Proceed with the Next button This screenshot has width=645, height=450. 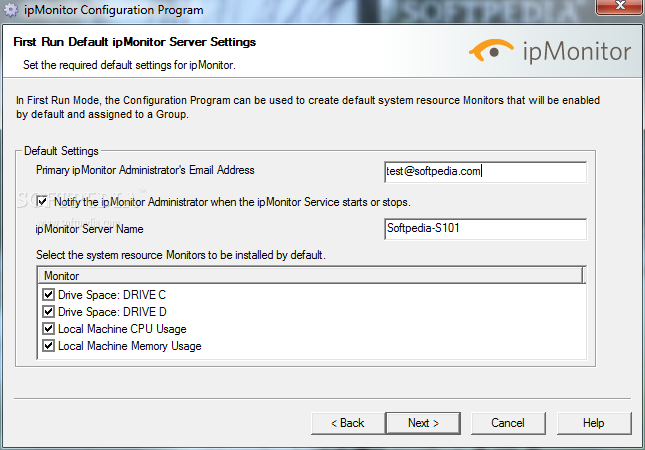423,423
